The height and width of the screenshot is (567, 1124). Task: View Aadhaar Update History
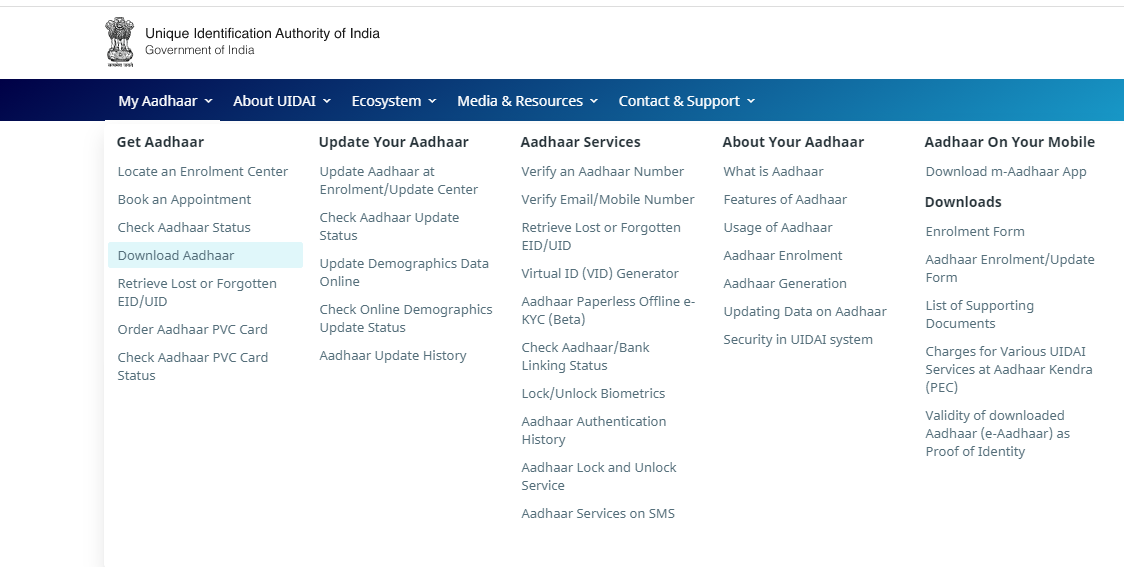393,356
